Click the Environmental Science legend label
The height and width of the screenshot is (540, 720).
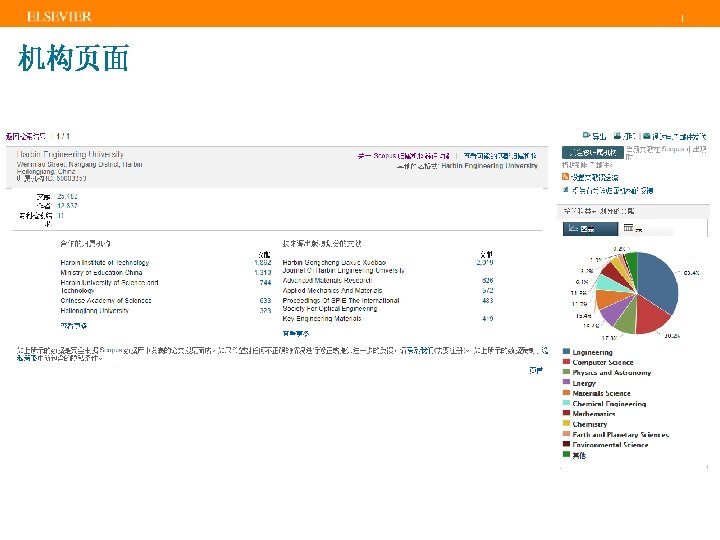pyautogui.click(x=610, y=444)
